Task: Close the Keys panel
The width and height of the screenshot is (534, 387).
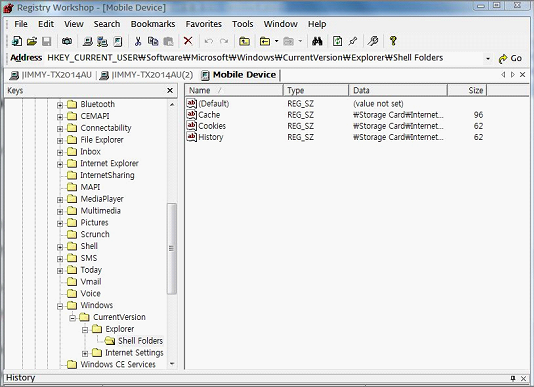Action: click(x=170, y=90)
